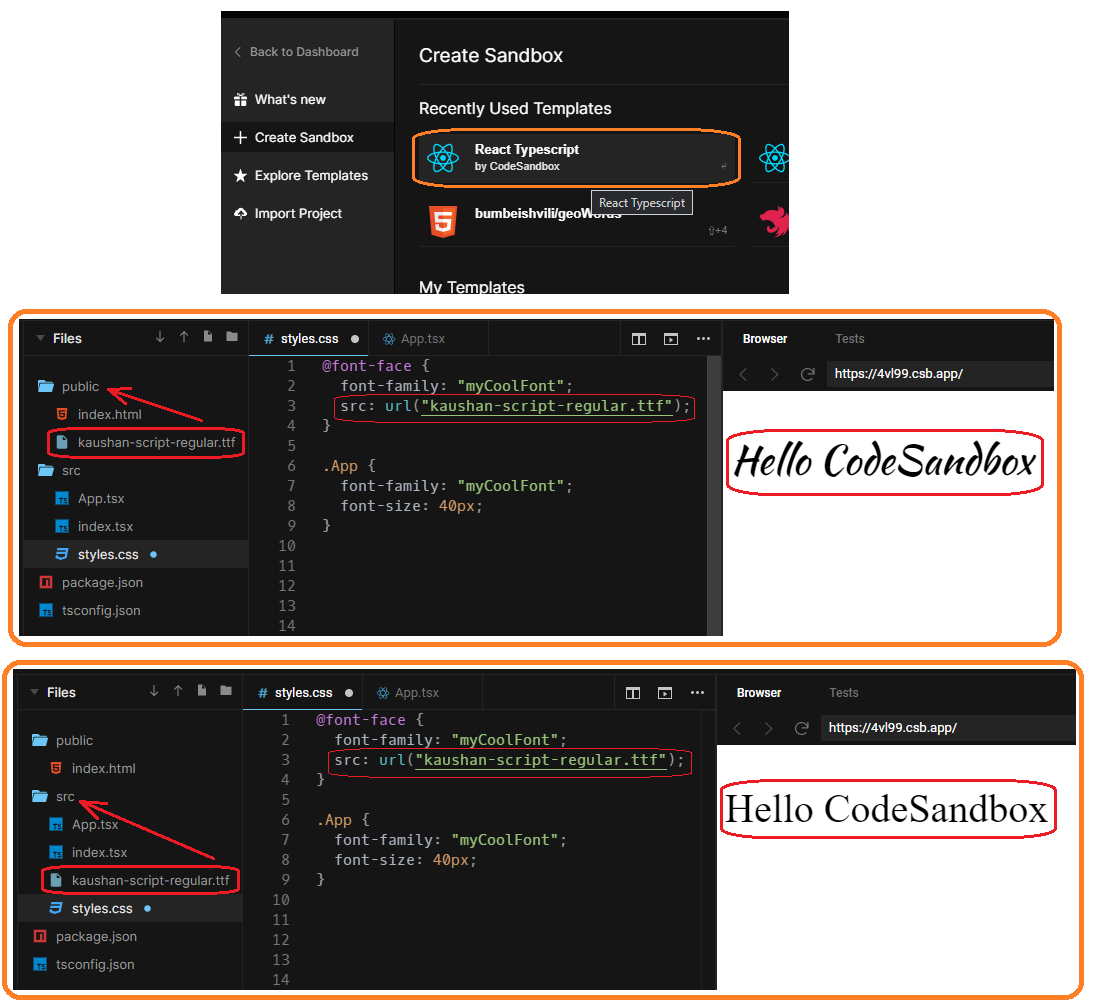Select styles.css in bottom file tree
Image resolution: width=1093 pixels, height=1007 pixels.
tap(130, 908)
